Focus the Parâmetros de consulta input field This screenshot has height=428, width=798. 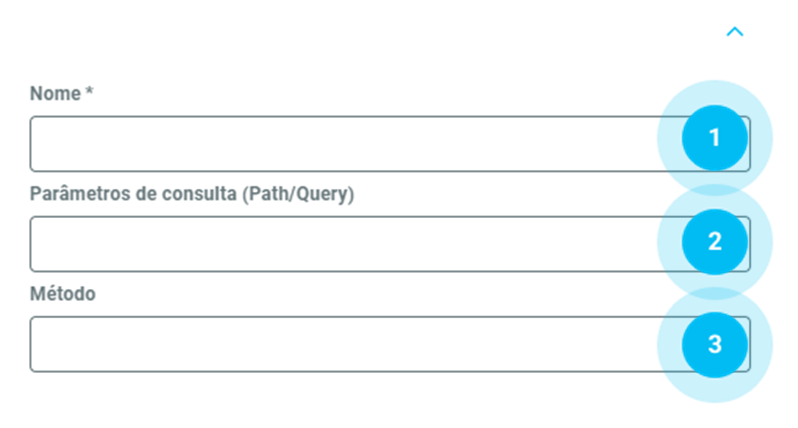point(340,244)
